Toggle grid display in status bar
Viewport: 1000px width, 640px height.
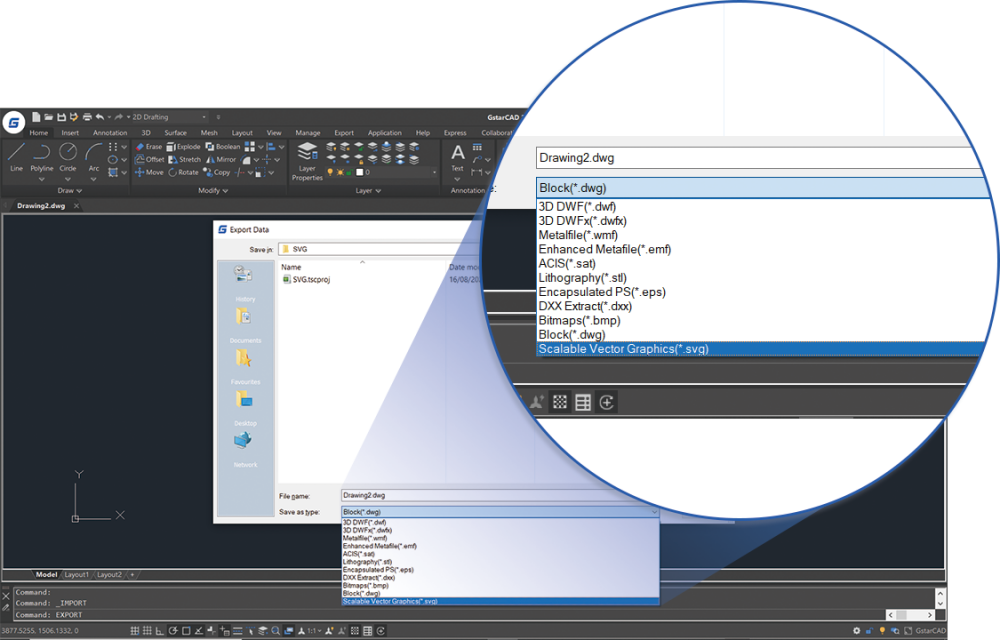point(147,630)
